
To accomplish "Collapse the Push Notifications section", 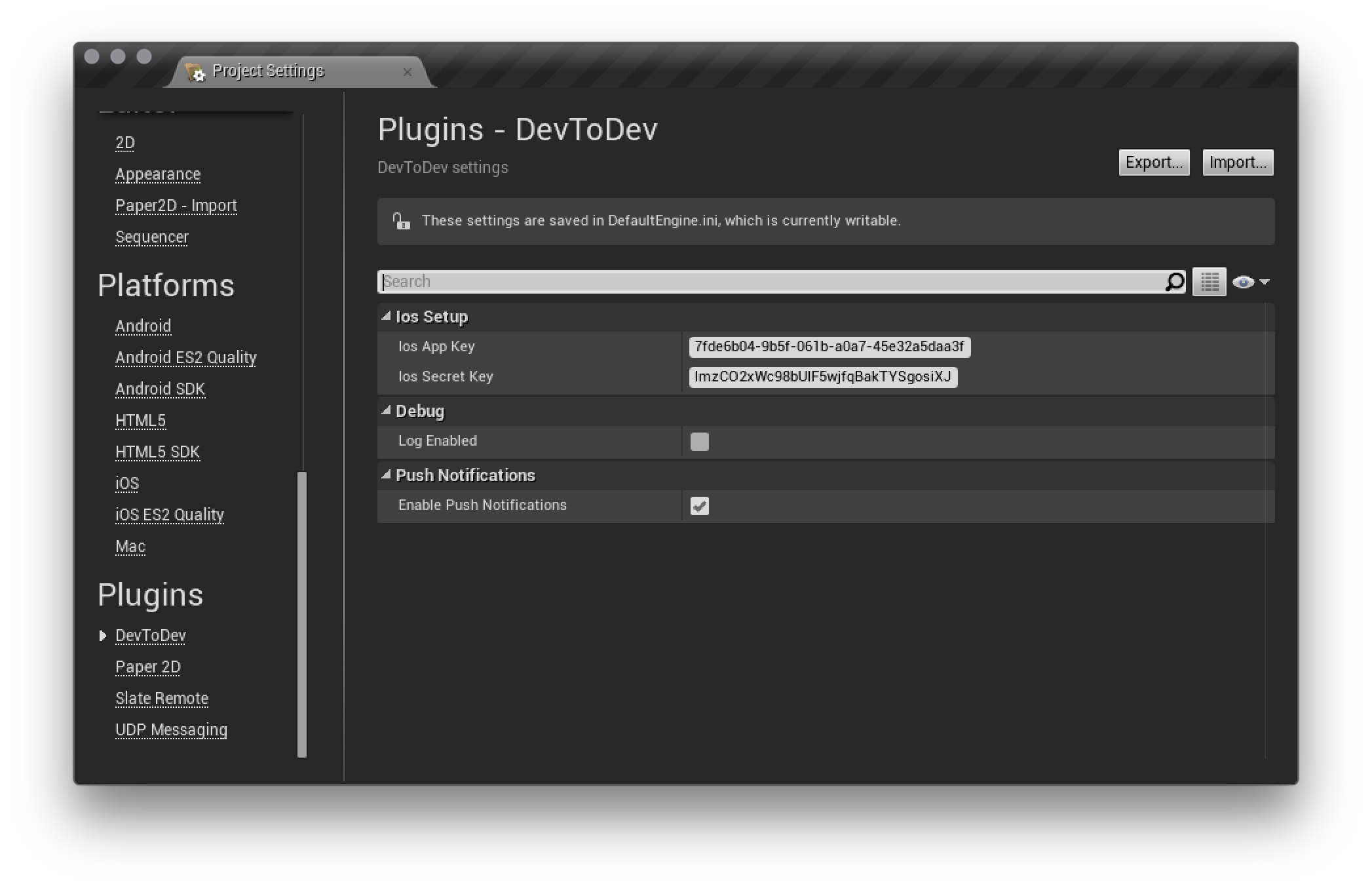I will 386,475.
